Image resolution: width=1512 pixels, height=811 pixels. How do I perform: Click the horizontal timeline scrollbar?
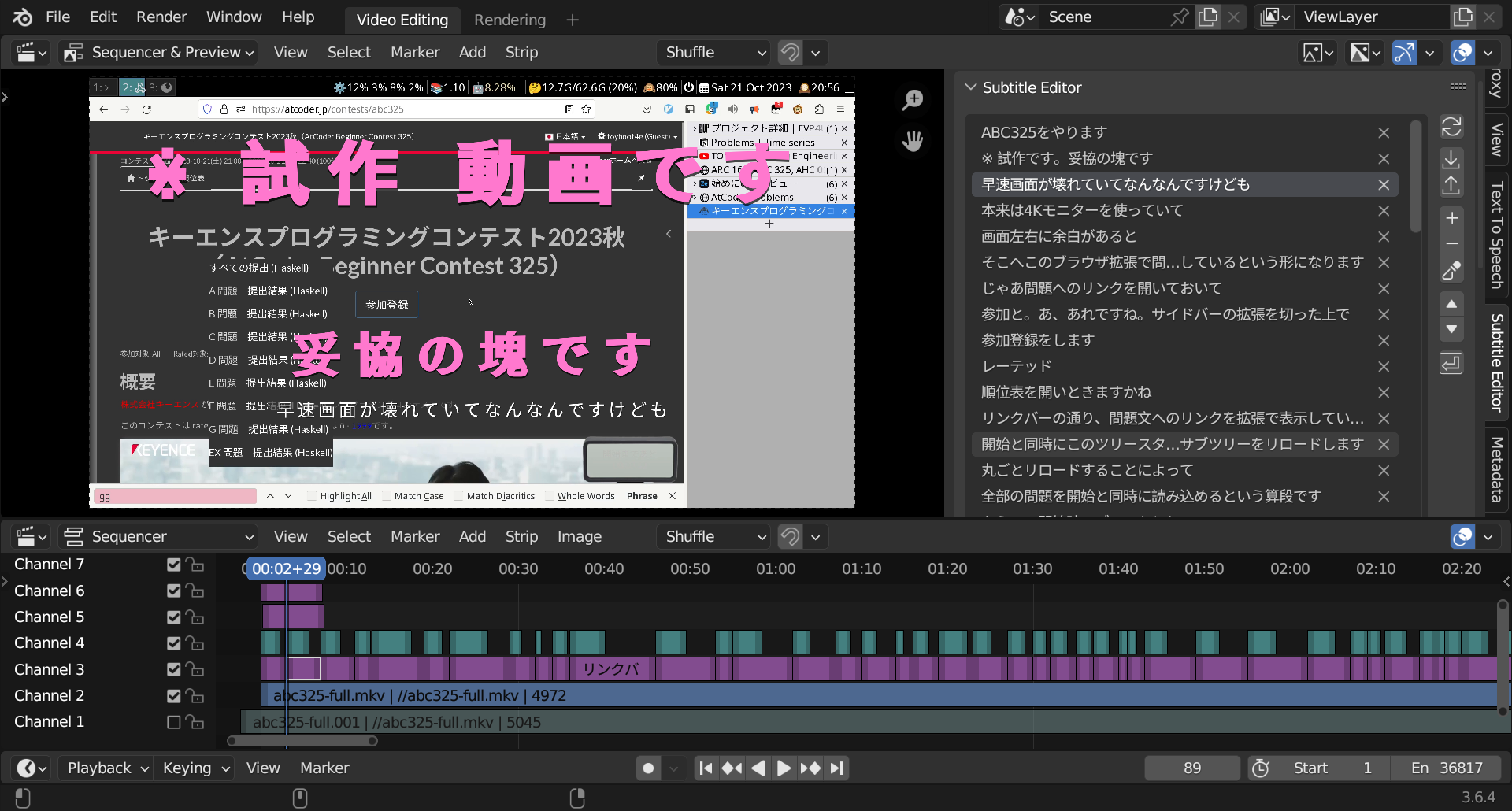coord(302,741)
